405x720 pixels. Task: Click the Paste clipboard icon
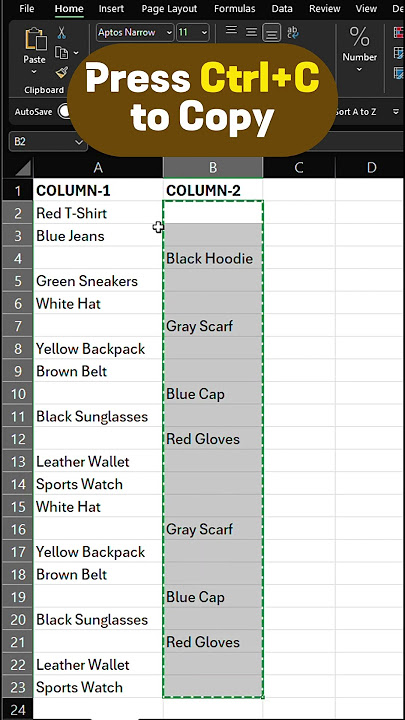tap(35, 39)
